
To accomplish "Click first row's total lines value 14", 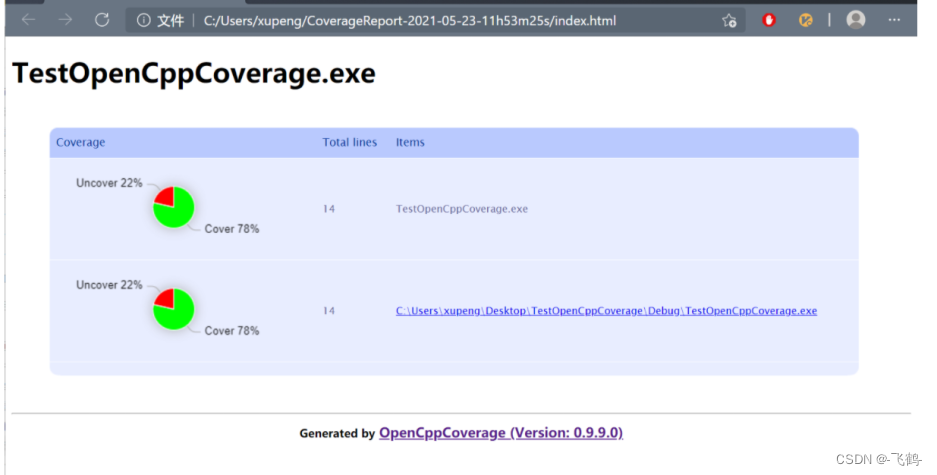I will (x=329, y=209).
